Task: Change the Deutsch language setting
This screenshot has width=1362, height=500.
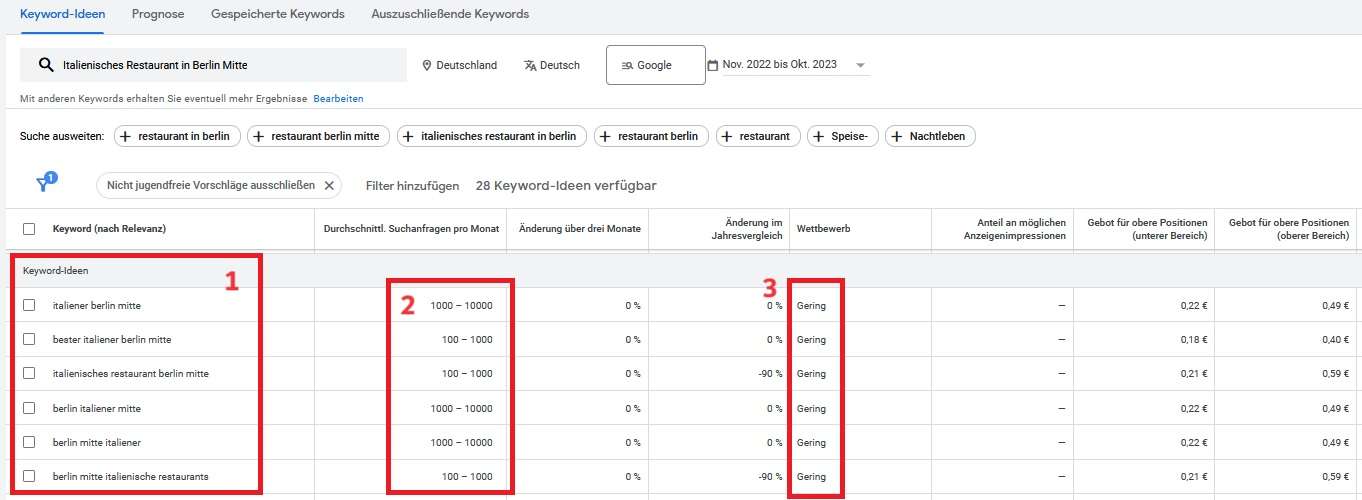Action: 551,65
